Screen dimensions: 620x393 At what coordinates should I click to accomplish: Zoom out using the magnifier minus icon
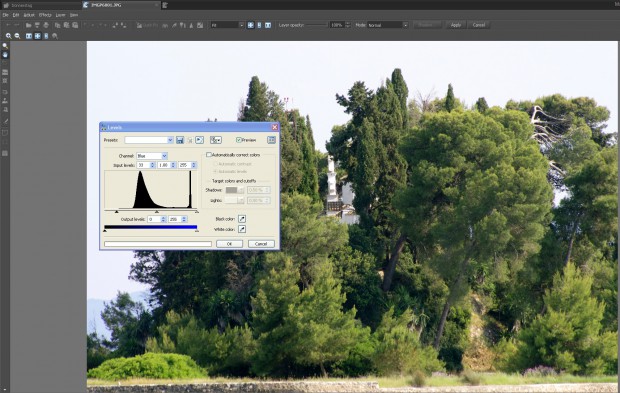tap(17, 36)
